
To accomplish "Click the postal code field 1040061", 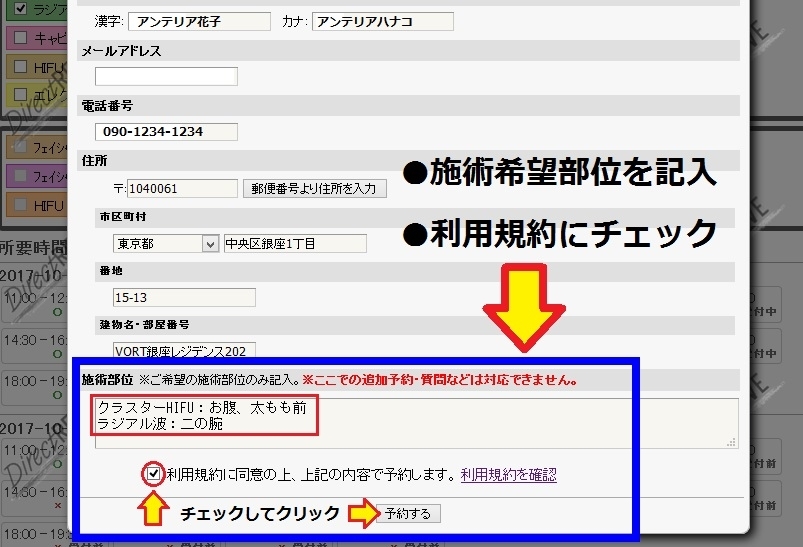I will pos(182,188).
